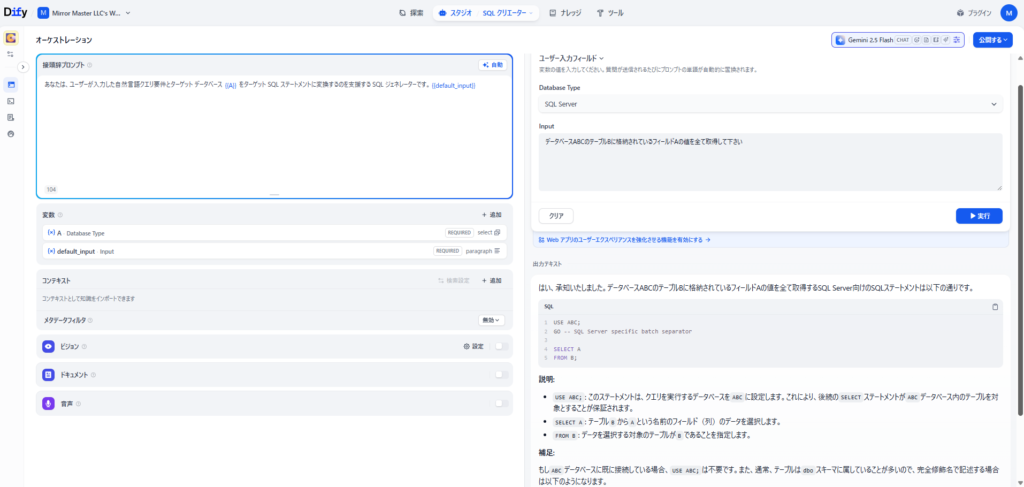Toggle the ドキュメント switch

(x=501, y=375)
